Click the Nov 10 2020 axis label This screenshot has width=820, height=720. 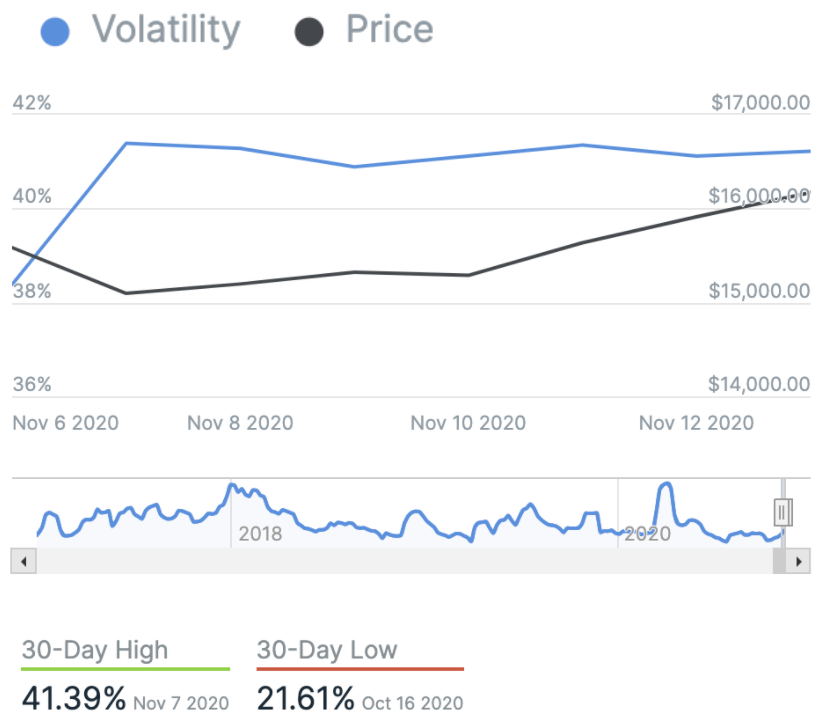click(468, 423)
